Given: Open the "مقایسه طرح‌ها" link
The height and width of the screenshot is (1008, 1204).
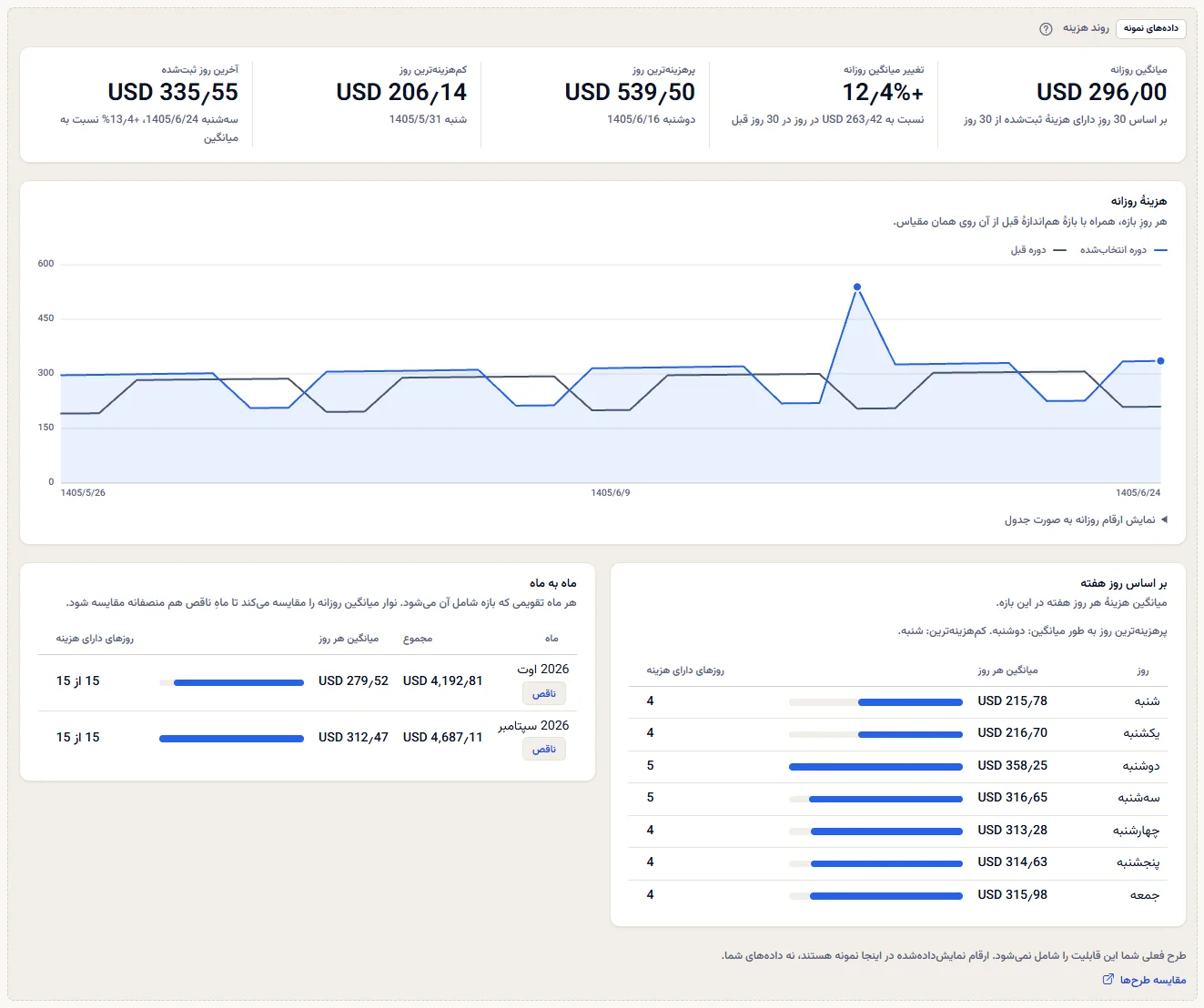Looking at the screenshot, I should click(x=1144, y=980).
